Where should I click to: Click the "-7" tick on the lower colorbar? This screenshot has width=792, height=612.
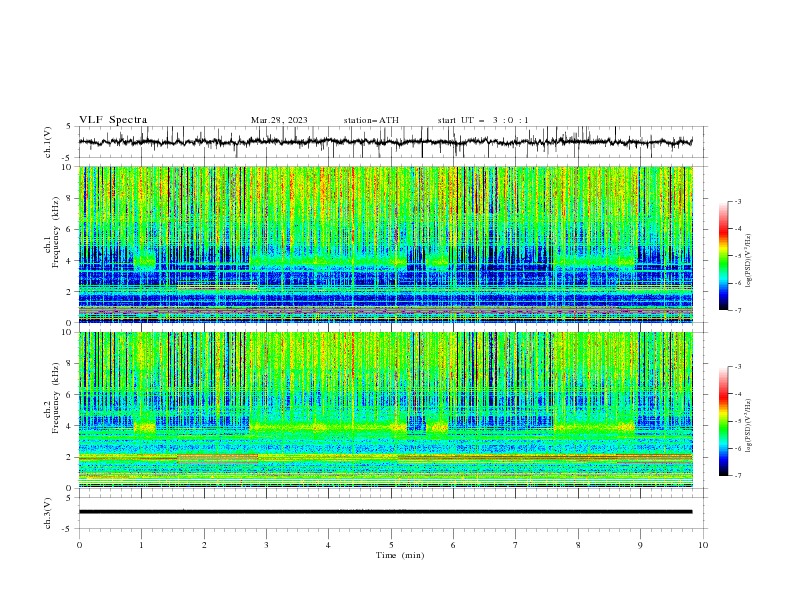737,475
